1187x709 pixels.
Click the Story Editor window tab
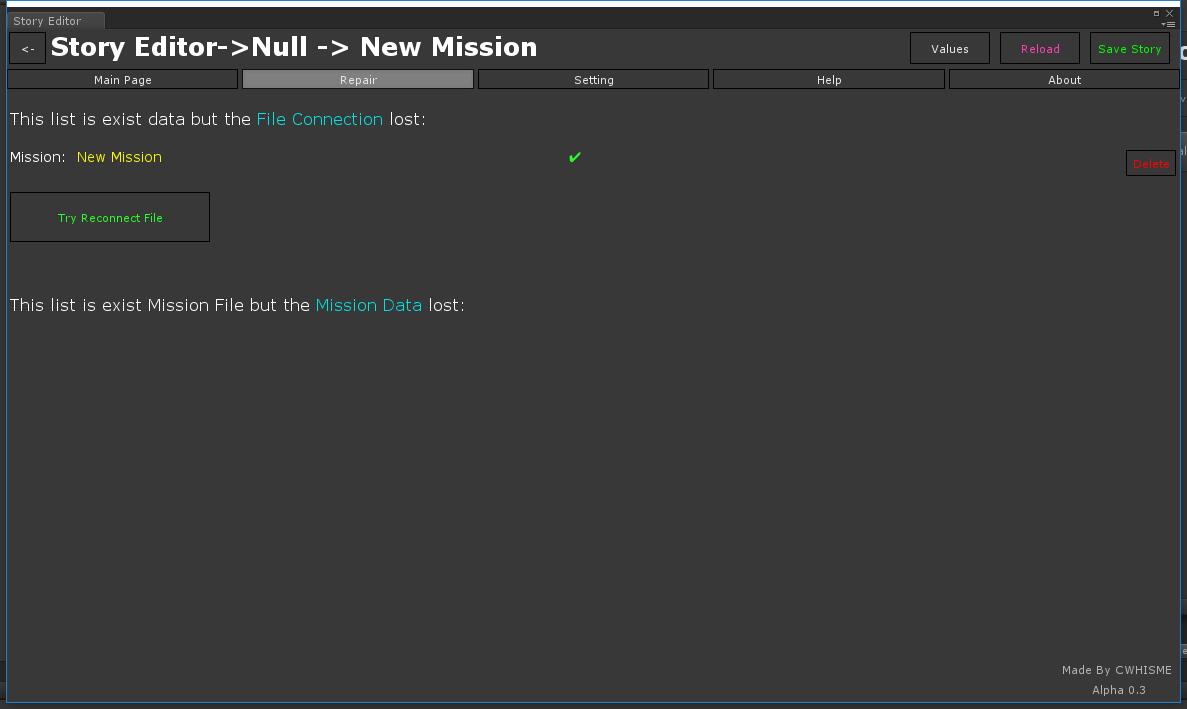tap(48, 21)
